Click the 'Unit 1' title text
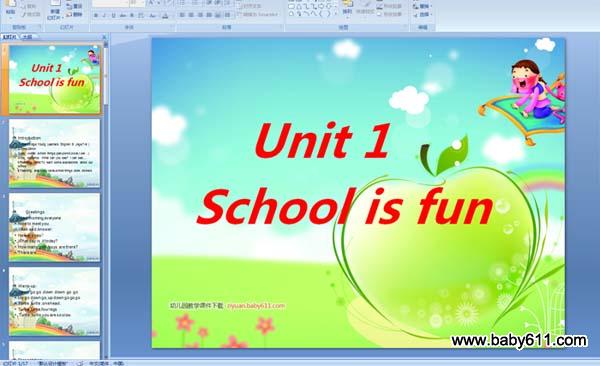The image size is (600, 366). click(322, 141)
